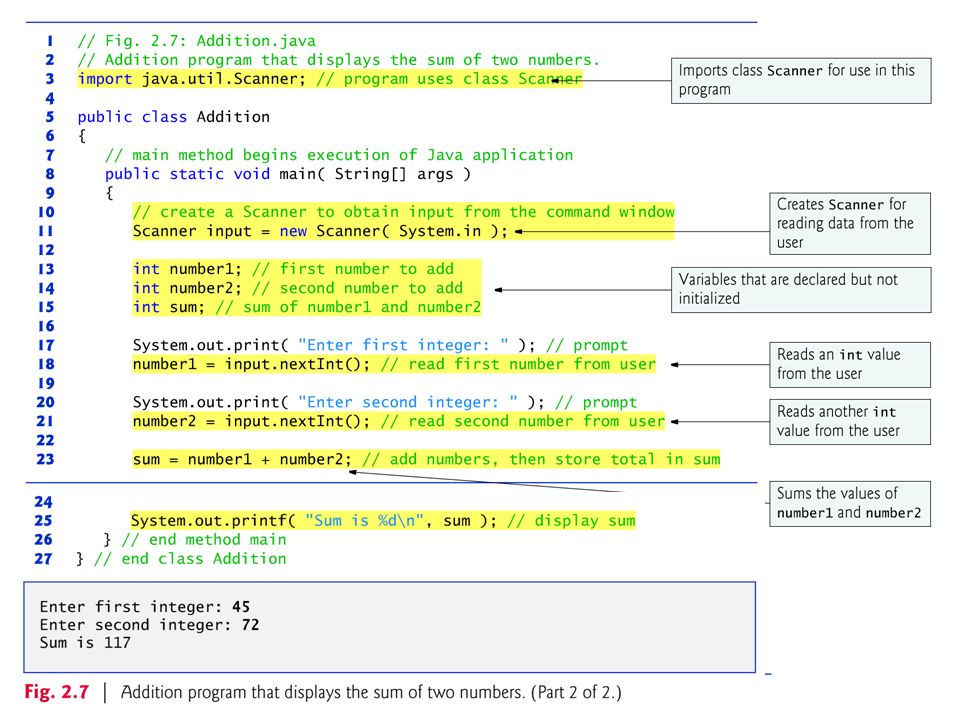
Task: Click the 'System.out.printf( "Sum is %d\n", sum );' line
Action: coord(313,520)
